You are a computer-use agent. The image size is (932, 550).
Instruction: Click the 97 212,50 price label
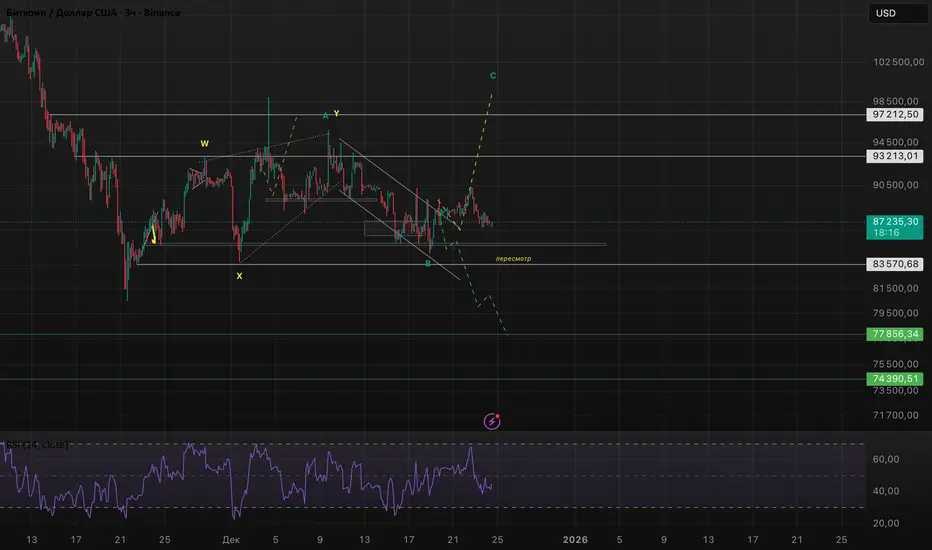click(895, 114)
